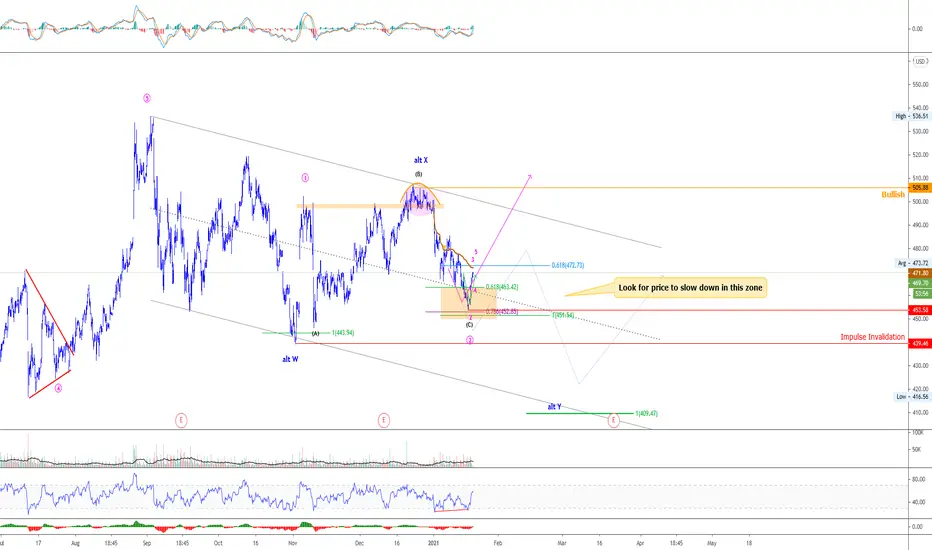
Task: Click the Mar date on the time axis
Action: pos(562,543)
